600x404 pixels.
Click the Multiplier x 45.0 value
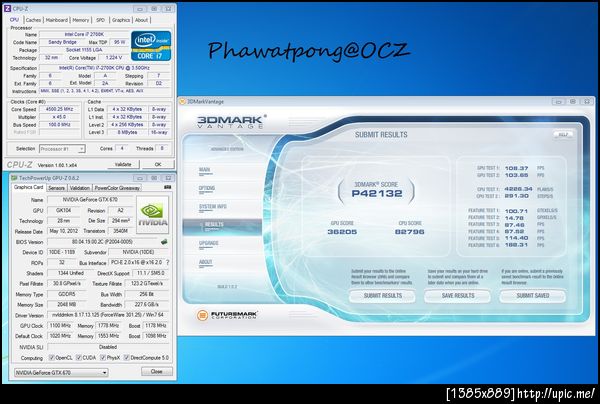(x=59, y=117)
